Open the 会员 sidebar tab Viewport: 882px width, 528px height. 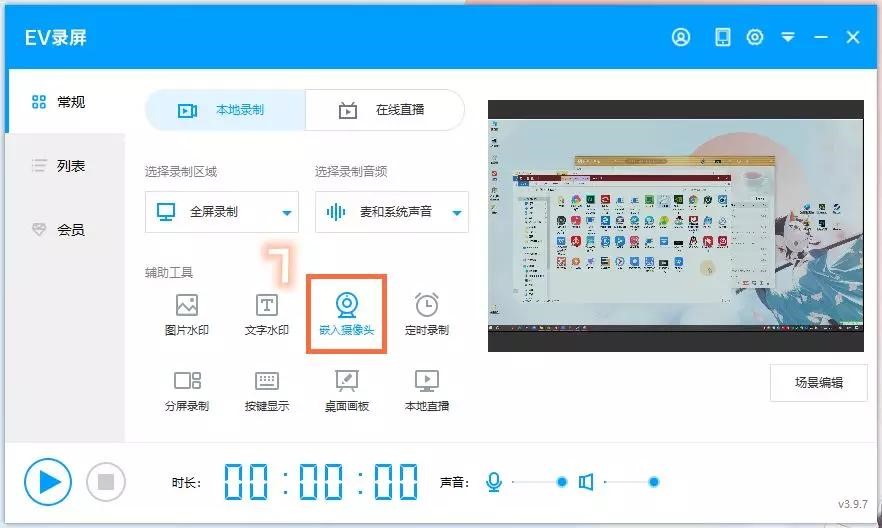[x=65, y=229]
